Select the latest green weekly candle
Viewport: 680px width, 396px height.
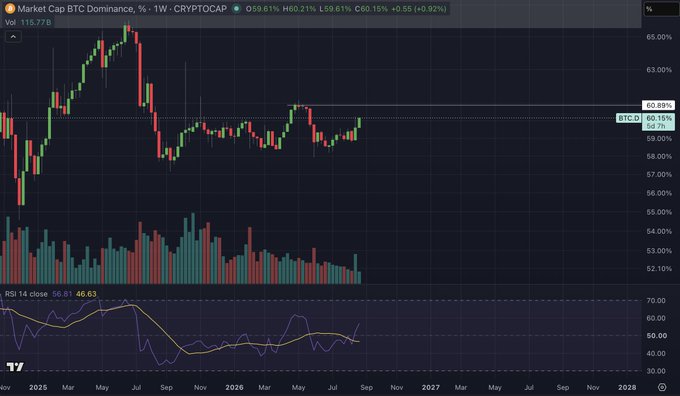[x=359, y=123]
